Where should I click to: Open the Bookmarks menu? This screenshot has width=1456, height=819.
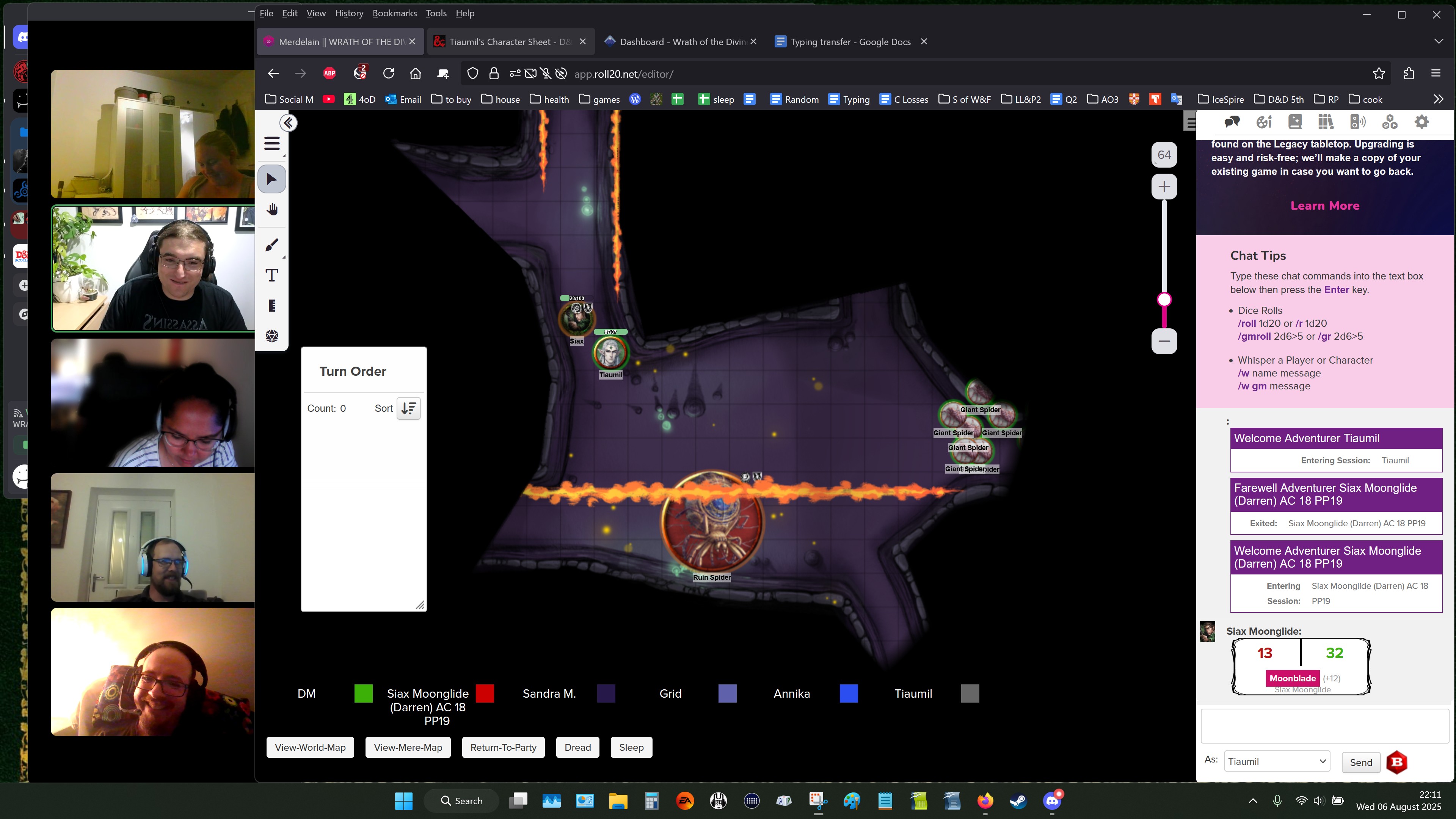(394, 13)
